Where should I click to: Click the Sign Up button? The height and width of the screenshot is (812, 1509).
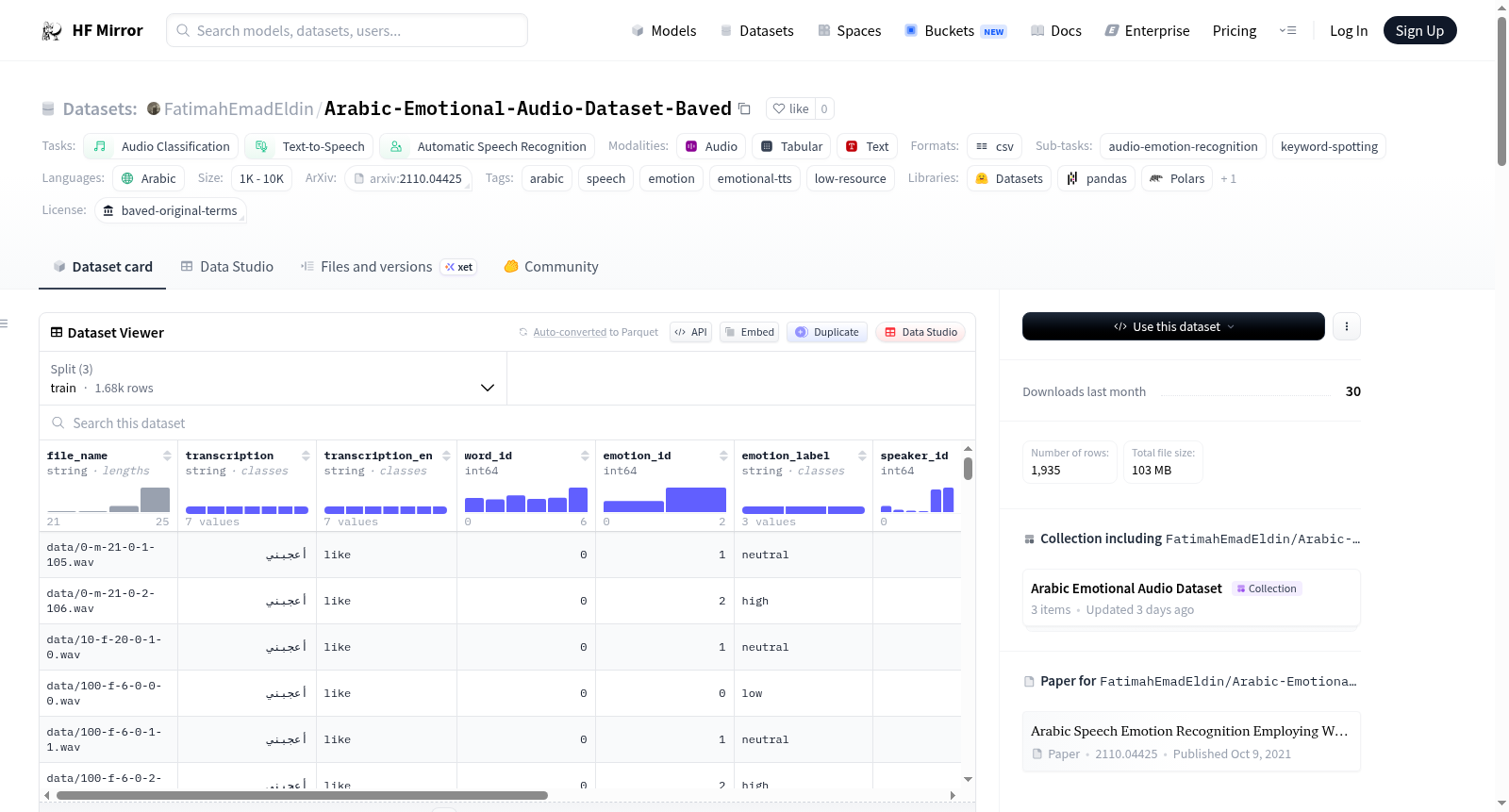click(1419, 30)
